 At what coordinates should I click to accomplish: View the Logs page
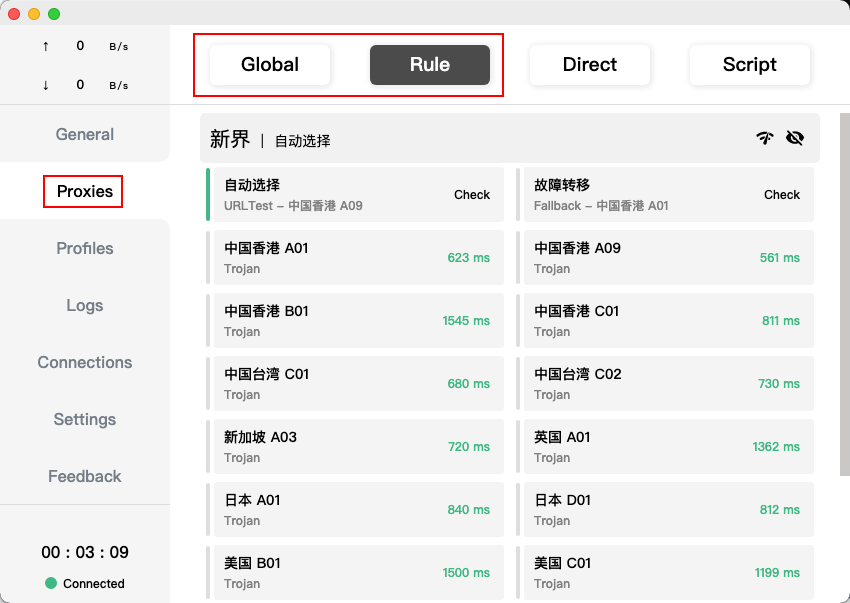85,306
